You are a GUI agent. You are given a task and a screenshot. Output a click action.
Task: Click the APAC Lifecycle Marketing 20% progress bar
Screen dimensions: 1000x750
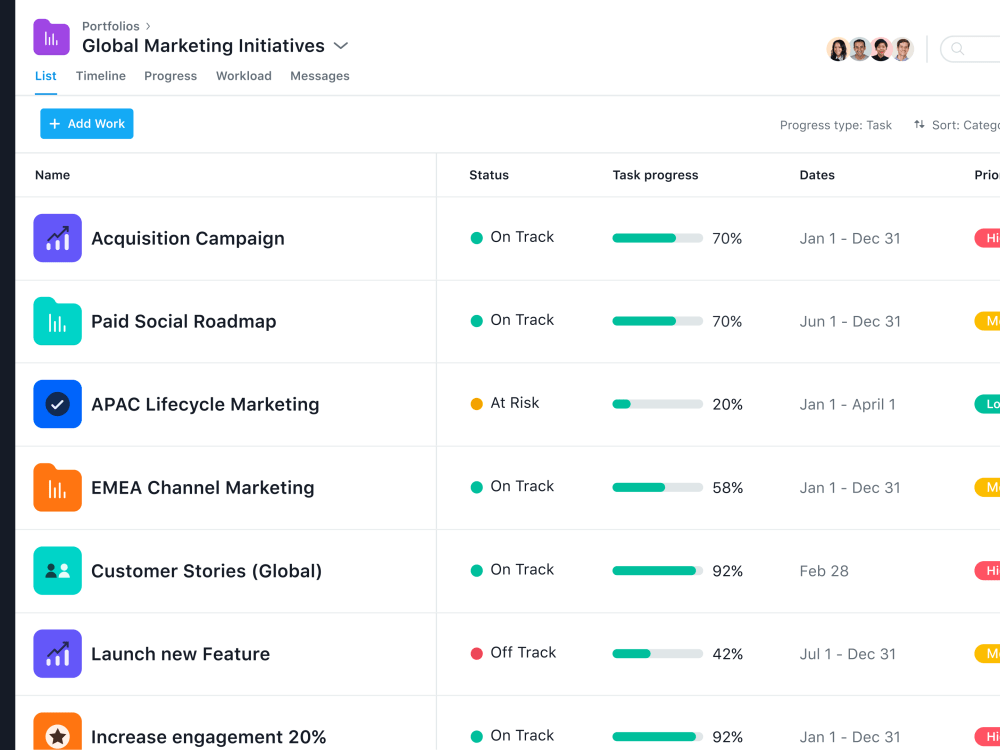658,404
